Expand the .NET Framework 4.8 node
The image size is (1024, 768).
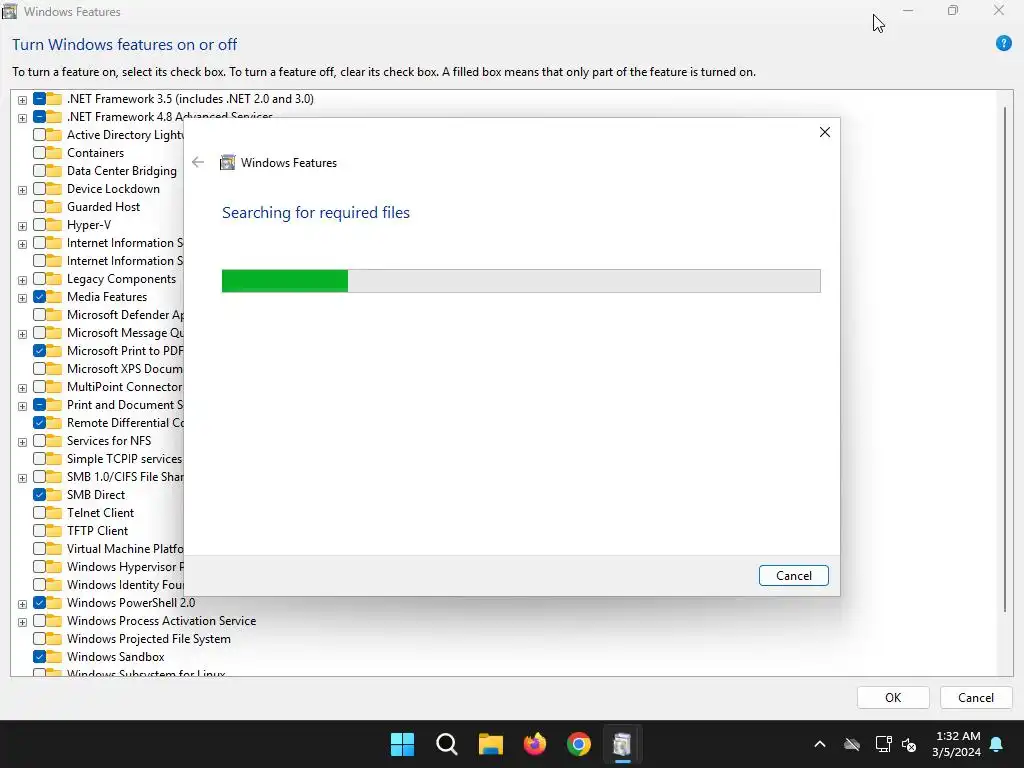tap(22, 118)
